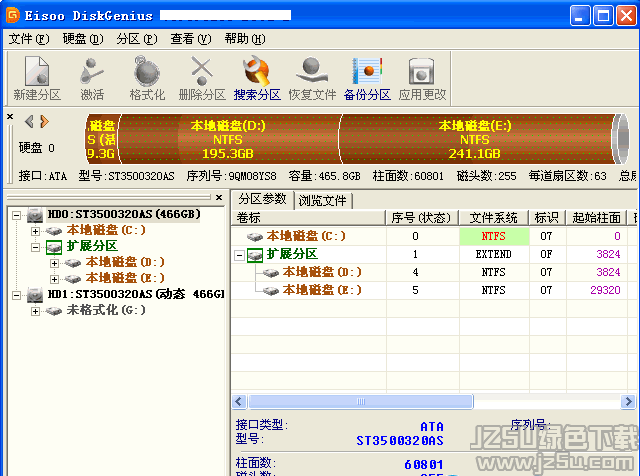
Task: Expand 本地磁盘 (D:) node in tree
Action: pos(54,263)
